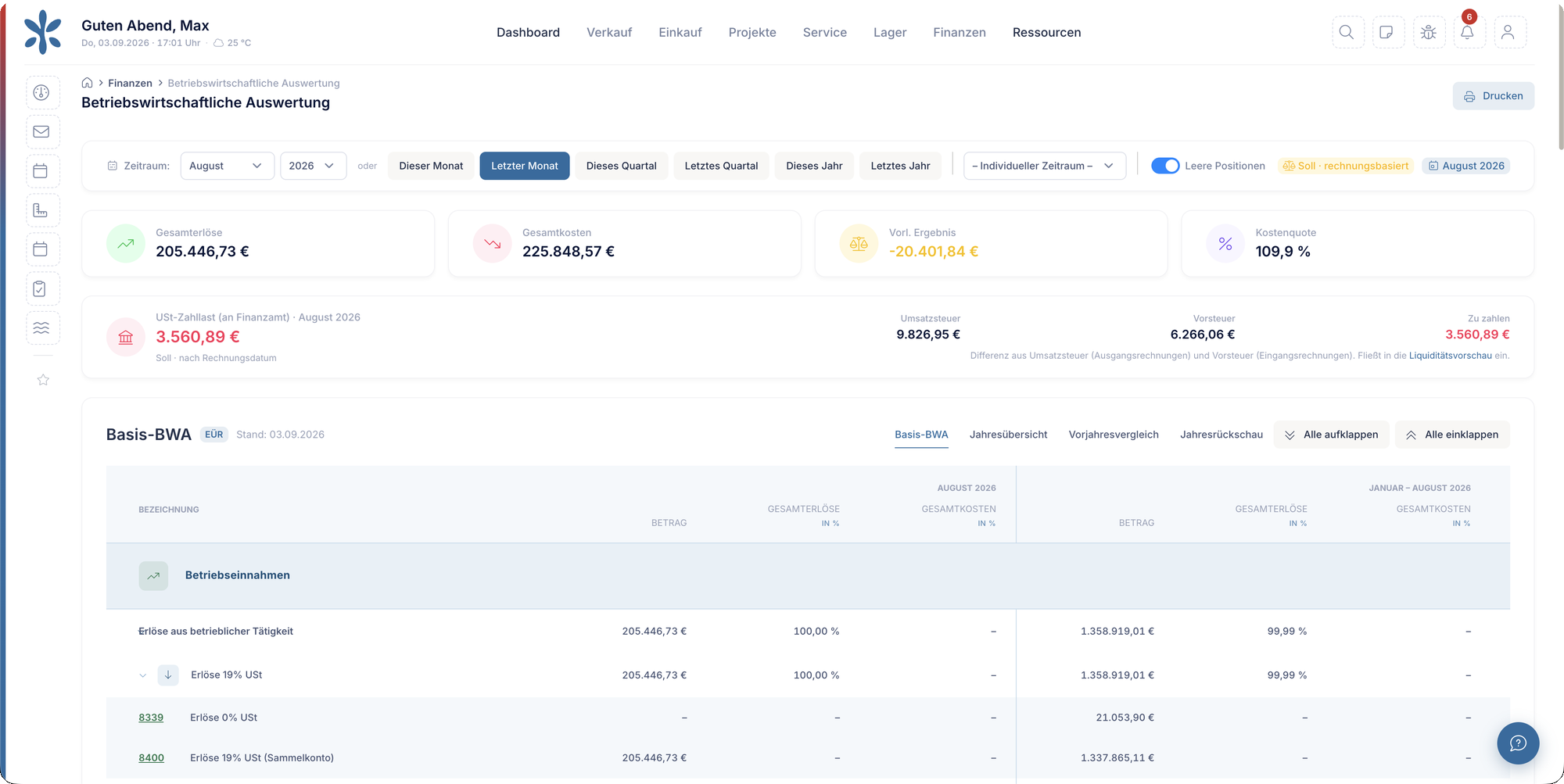The width and height of the screenshot is (1564, 784).
Task: Click the Betriebseinnahmen trend icon
Action: (153, 575)
